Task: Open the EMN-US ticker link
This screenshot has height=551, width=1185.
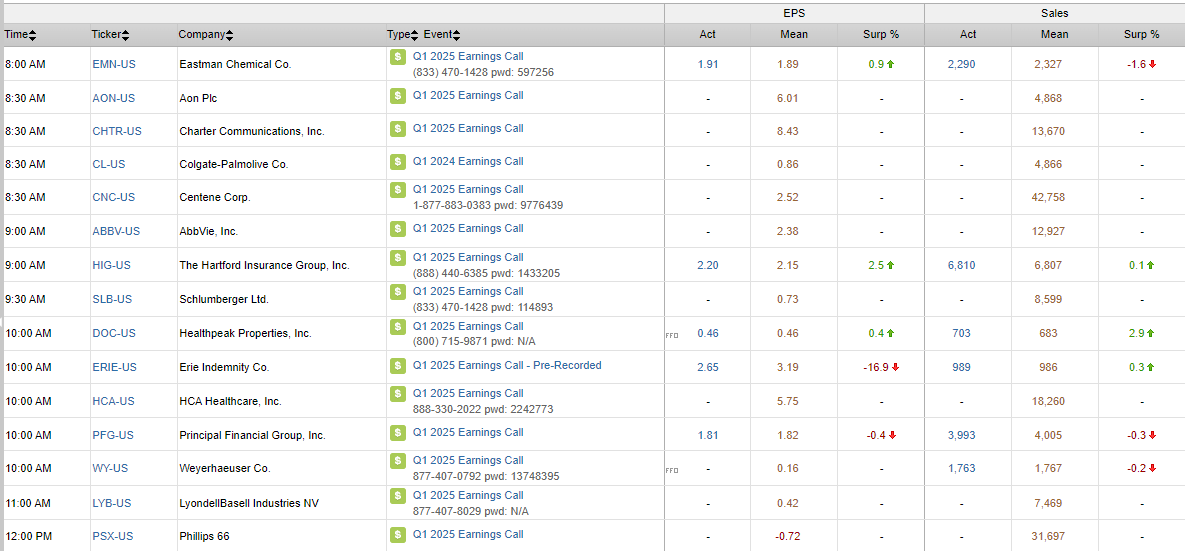Action: pos(114,64)
